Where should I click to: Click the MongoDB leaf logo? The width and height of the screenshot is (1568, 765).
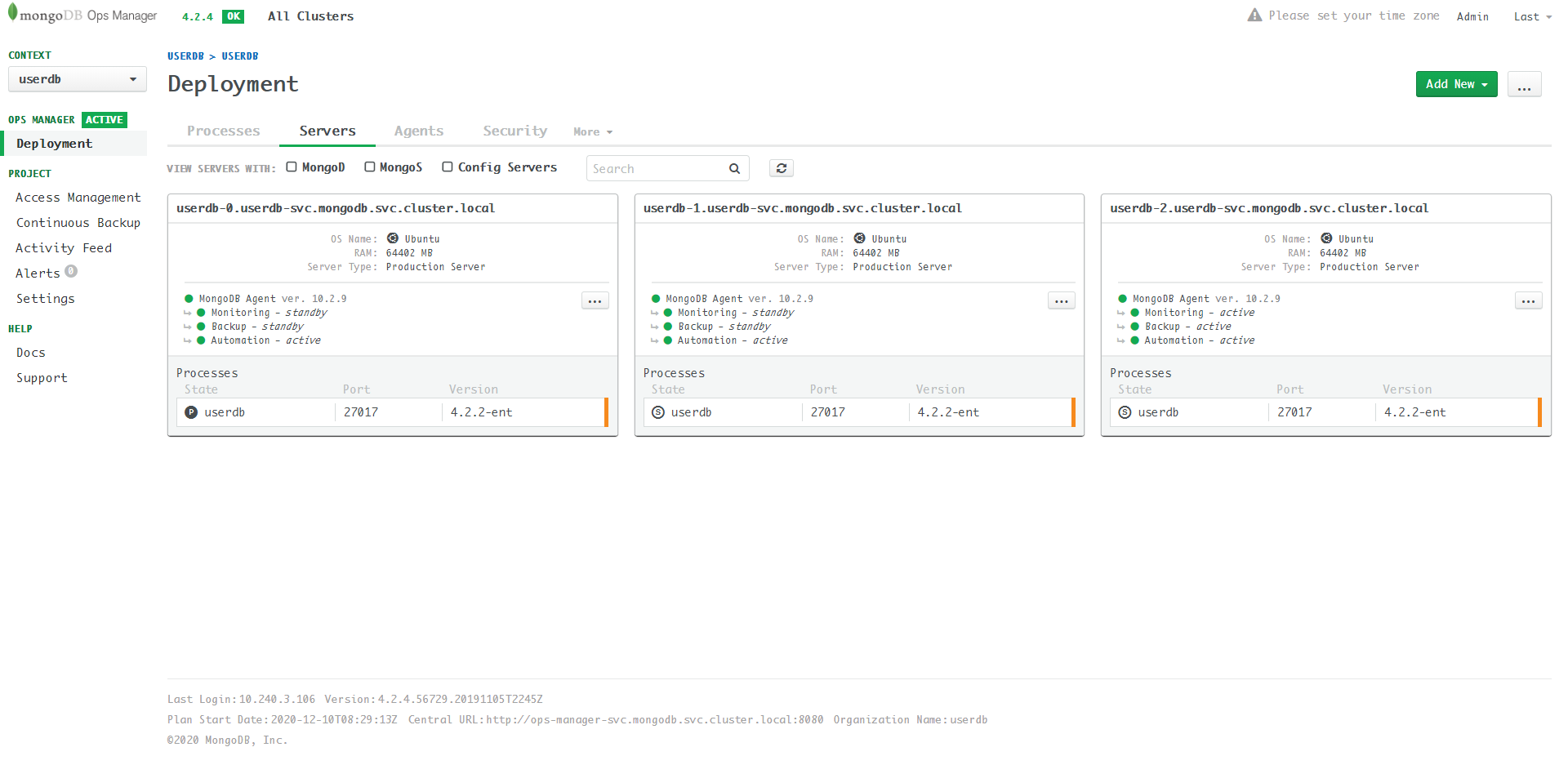click(12, 13)
